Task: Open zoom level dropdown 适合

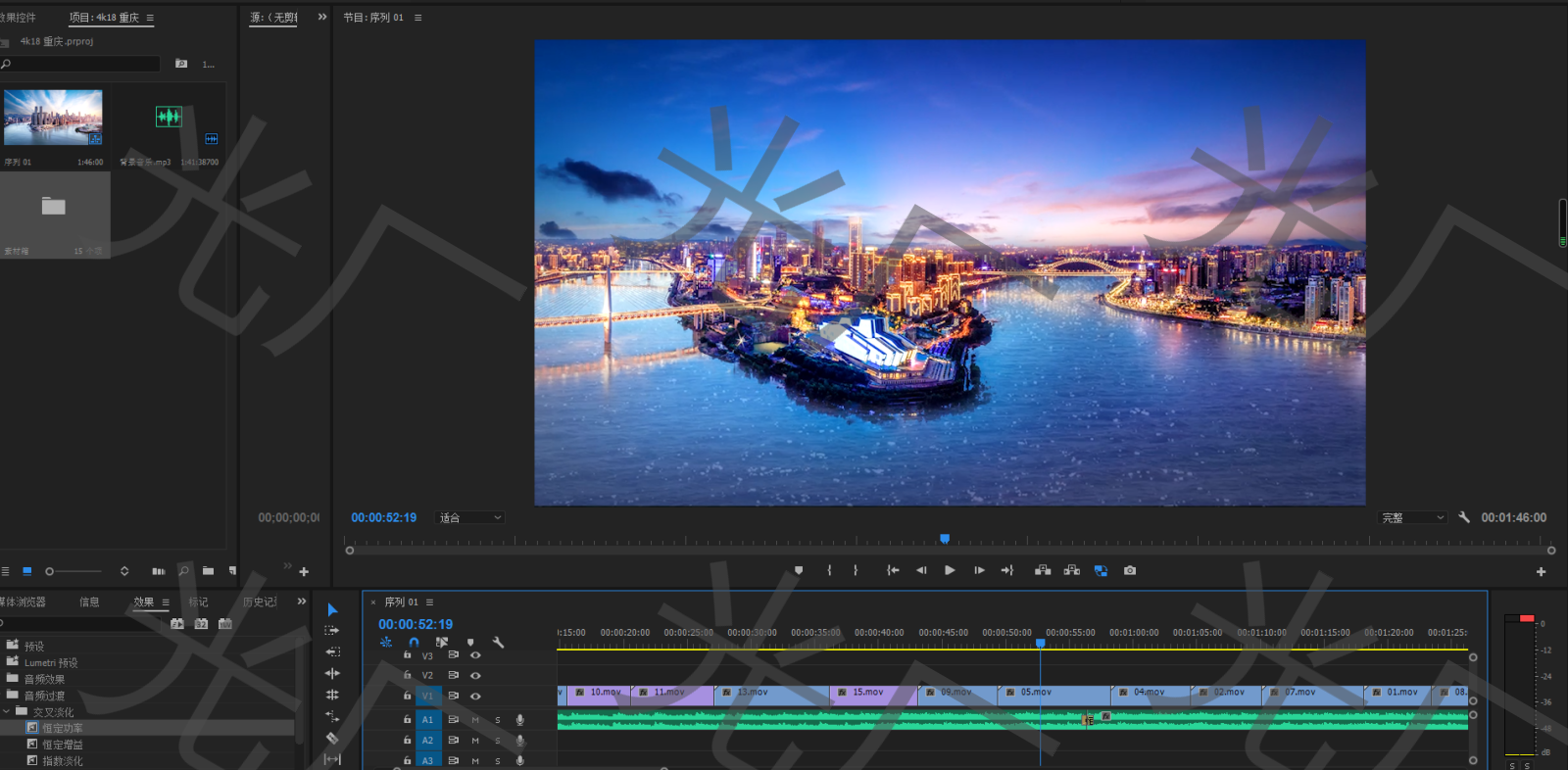Action: coord(469,518)
